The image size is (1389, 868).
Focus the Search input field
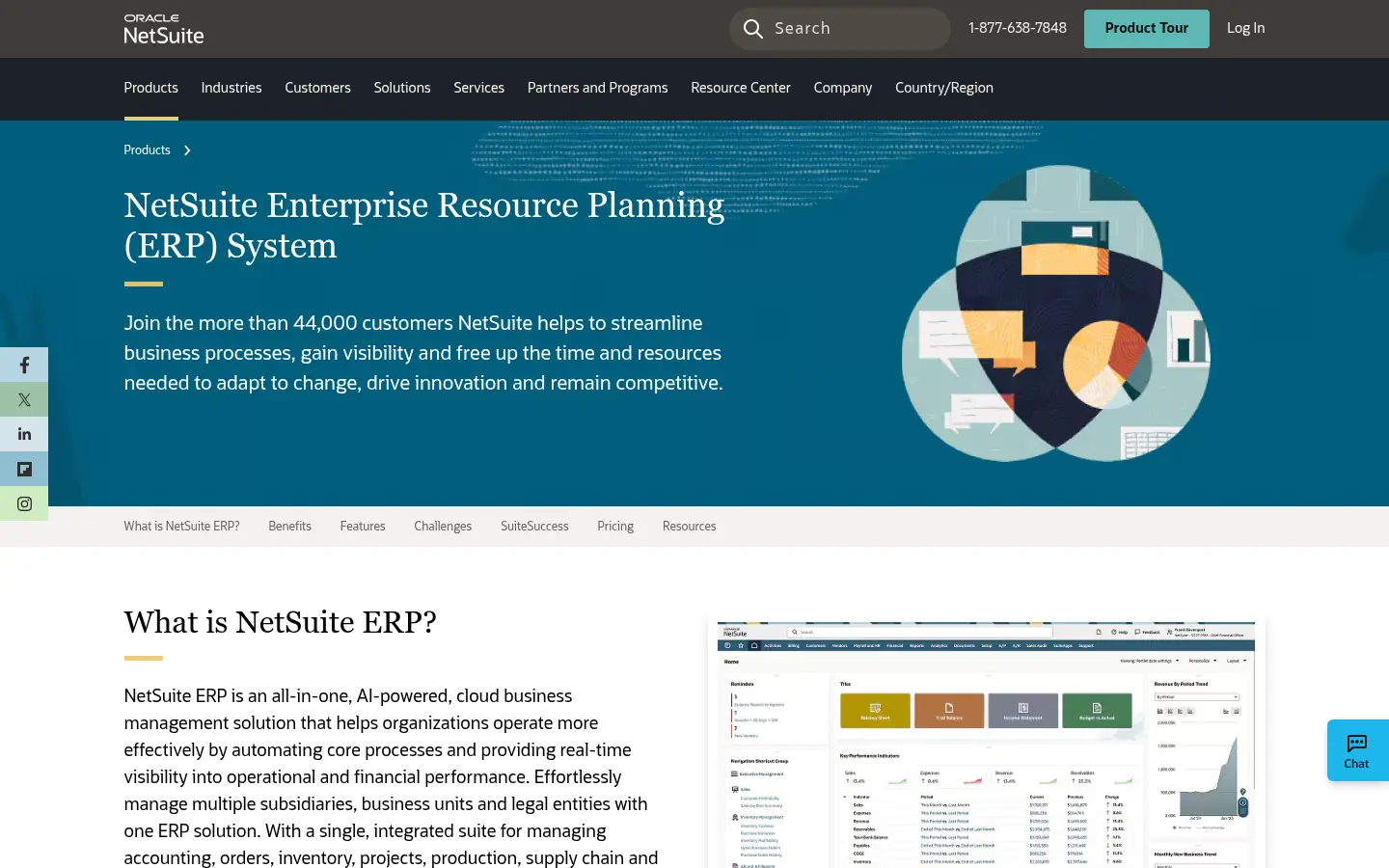[x=840, y=29]
